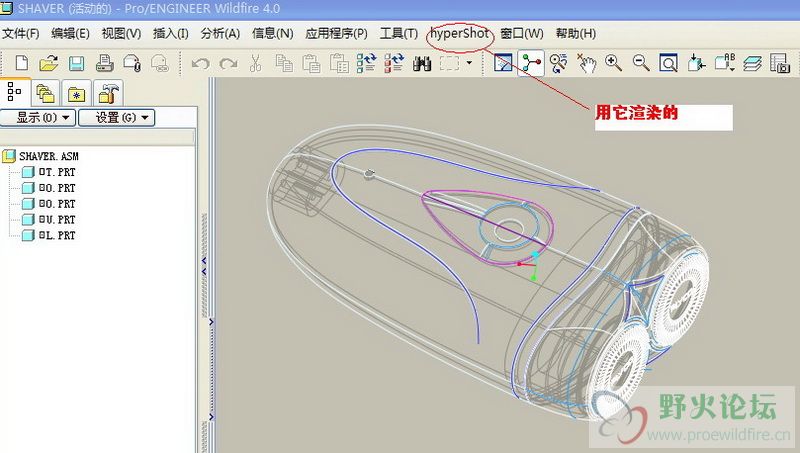Open the 文件(F) menu
Viewport: 800px width, 453px height.
(x=21, y=34)
